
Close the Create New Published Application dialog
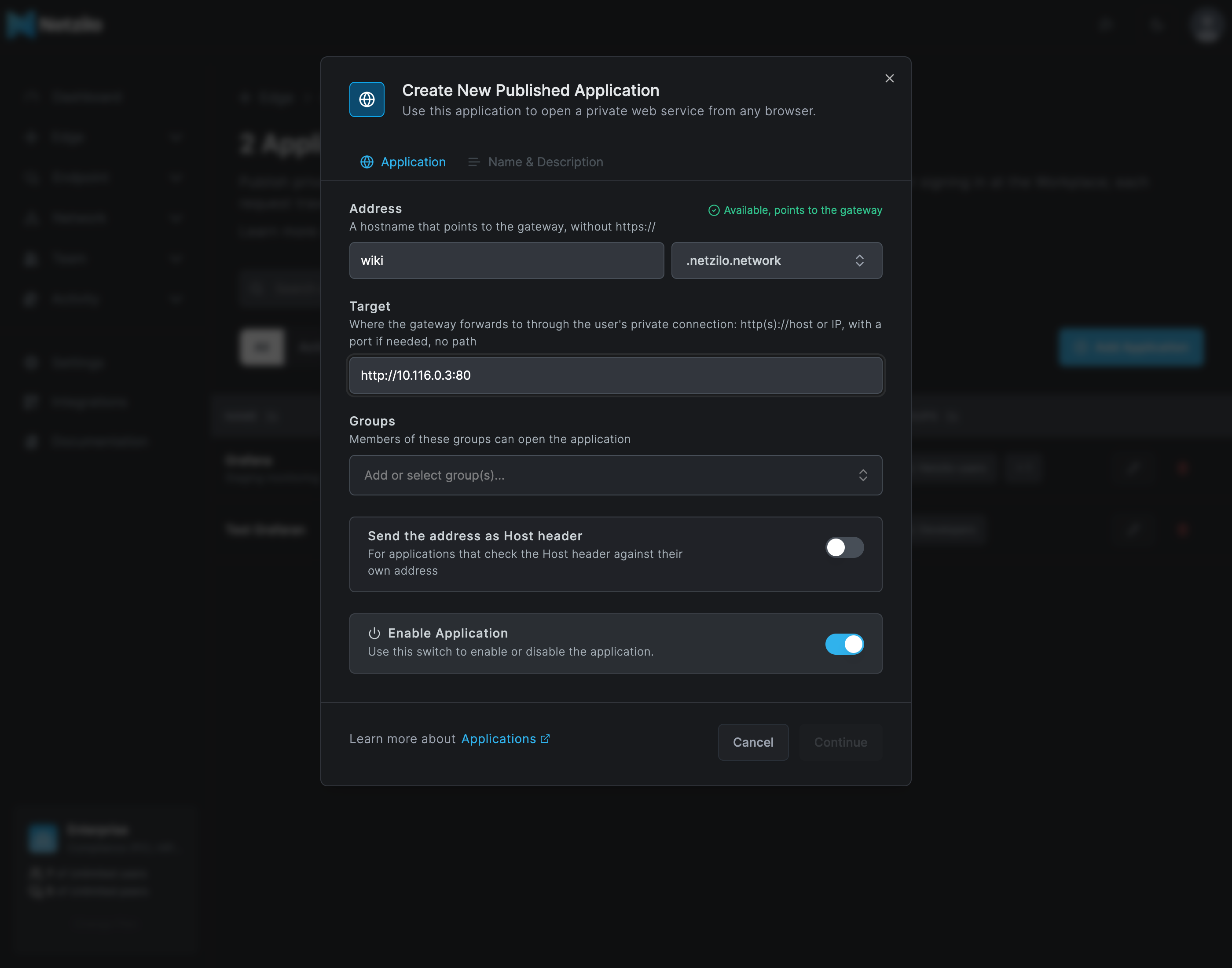pos(889,78)
